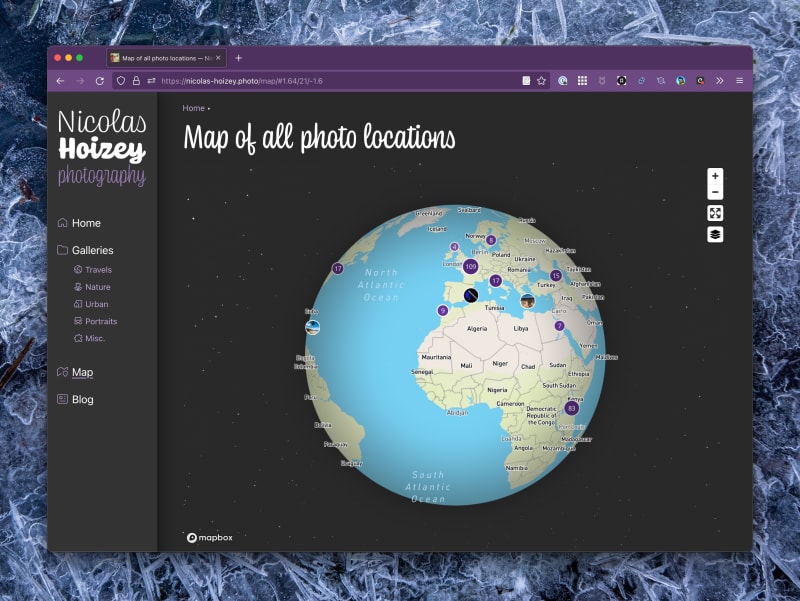Image resolution: width=800 pixels, height=601 pixels.
Task: Click the Algeria country label on globe
Action: (x=477, y=329)
